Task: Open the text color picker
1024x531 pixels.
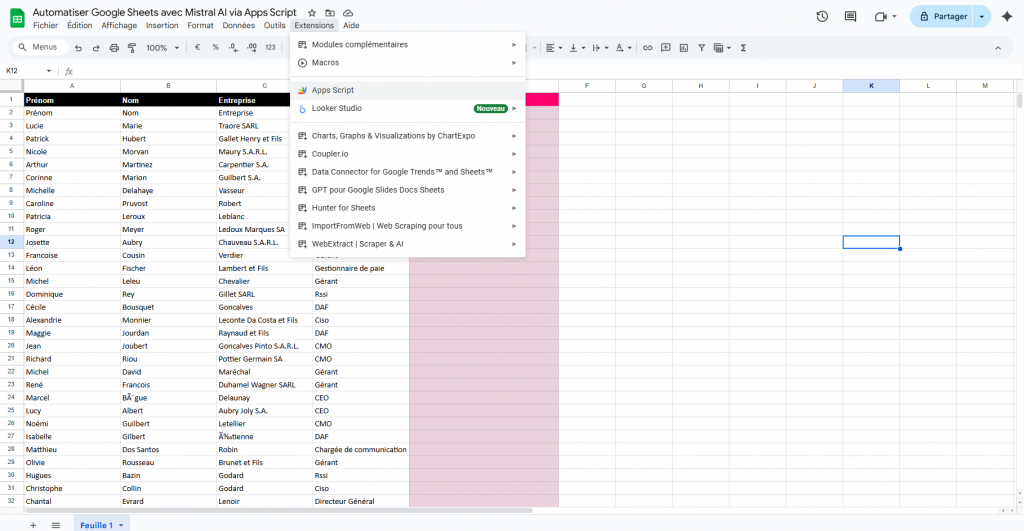Action: tap(621, 47)
